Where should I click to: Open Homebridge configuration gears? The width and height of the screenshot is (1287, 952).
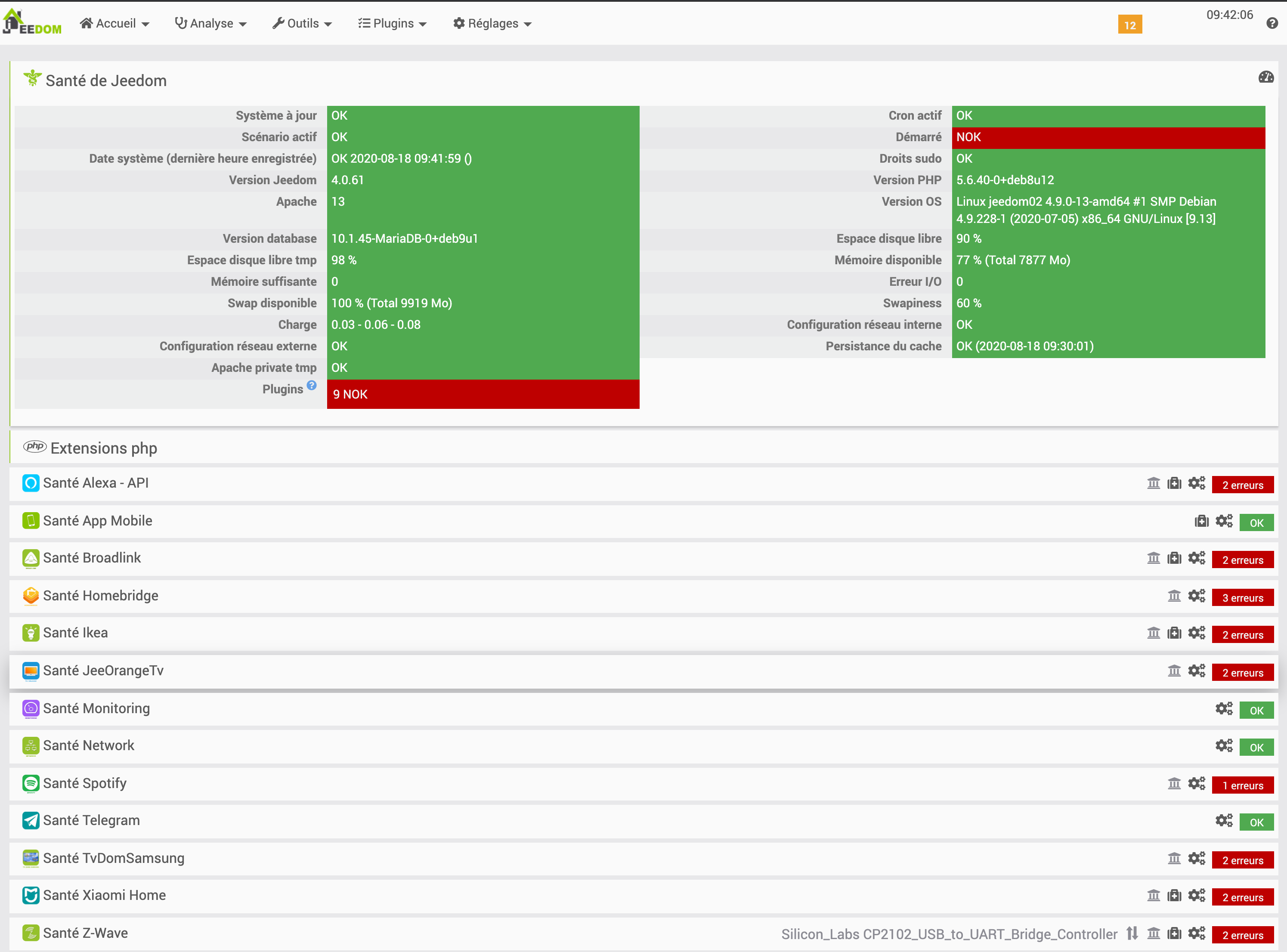tap(1197, 597)
